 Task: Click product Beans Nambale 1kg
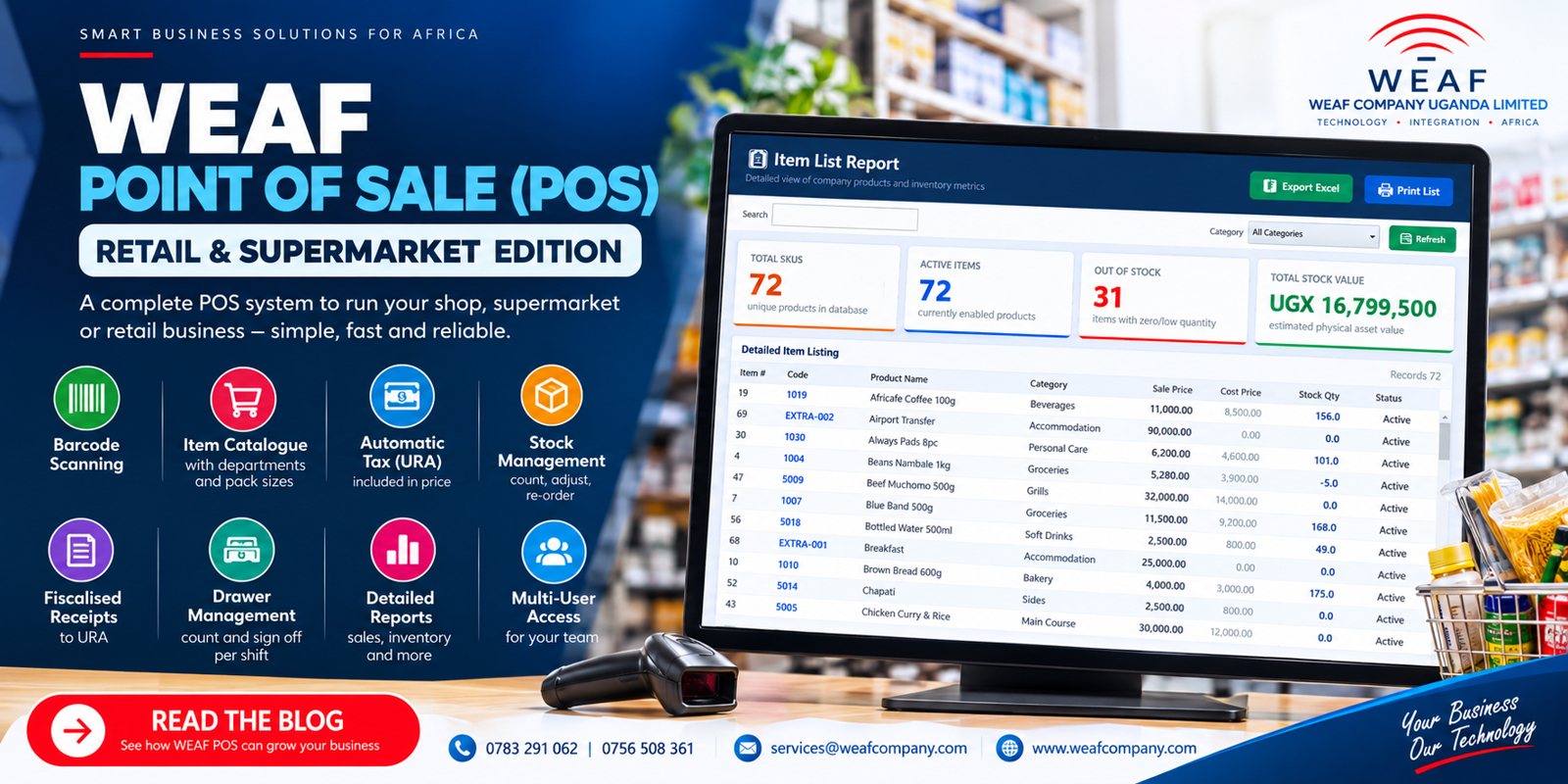point(908,464)
